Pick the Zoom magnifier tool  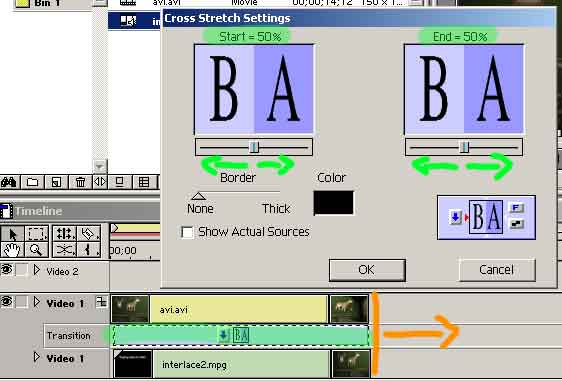point(36,250)
